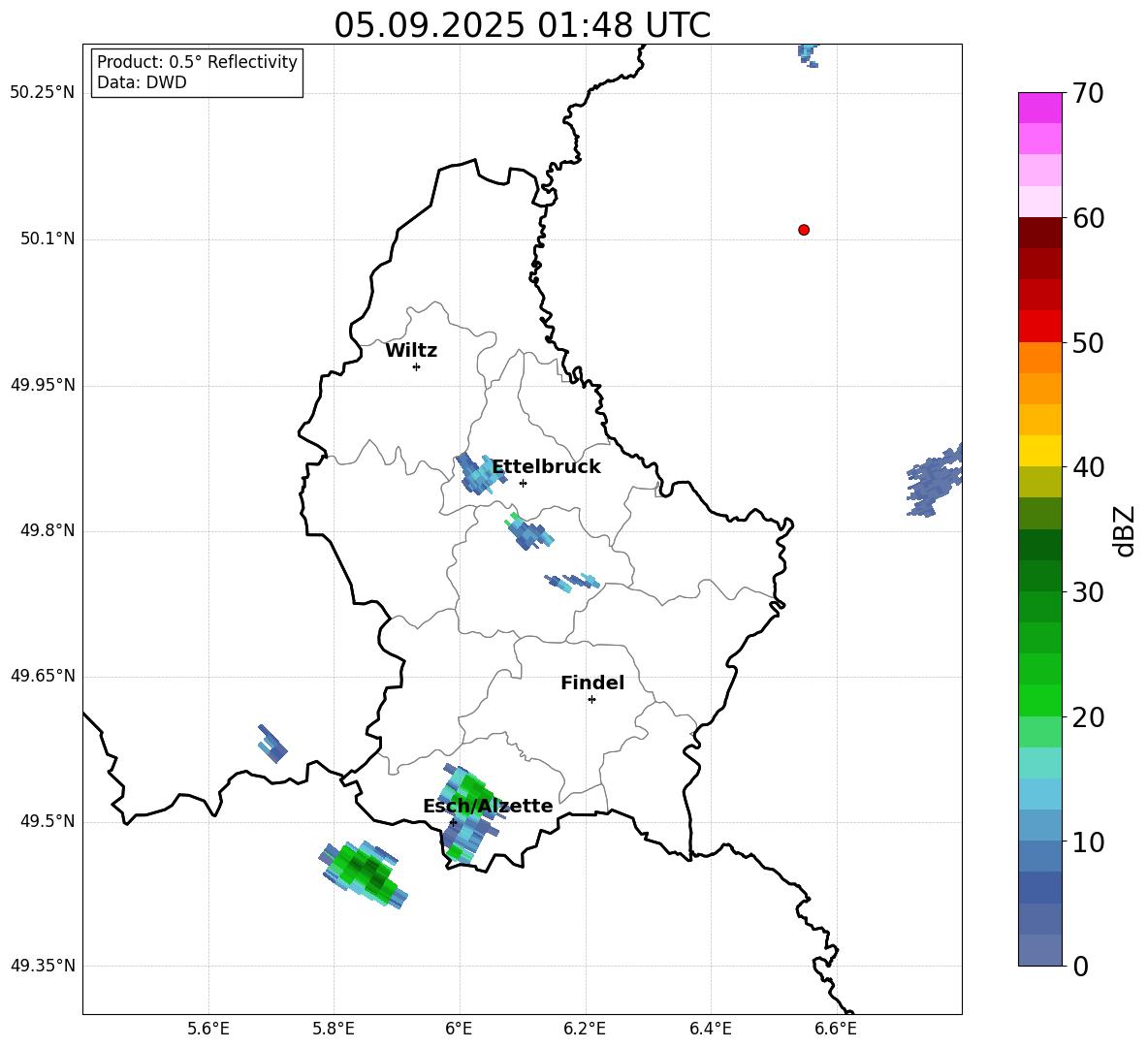Click the Esch/Alzette city label

click(489, 806)
